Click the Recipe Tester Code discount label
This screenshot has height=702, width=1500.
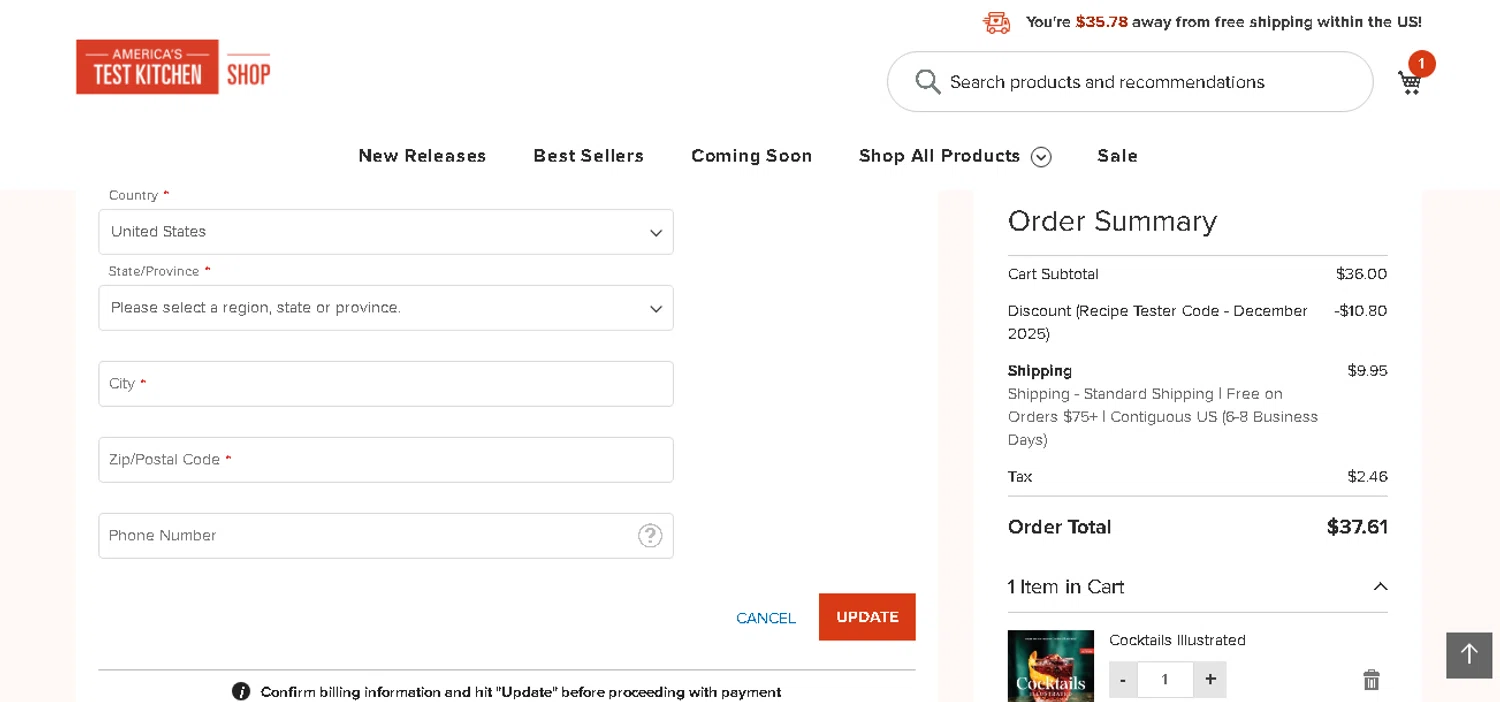pos(1158,322)
